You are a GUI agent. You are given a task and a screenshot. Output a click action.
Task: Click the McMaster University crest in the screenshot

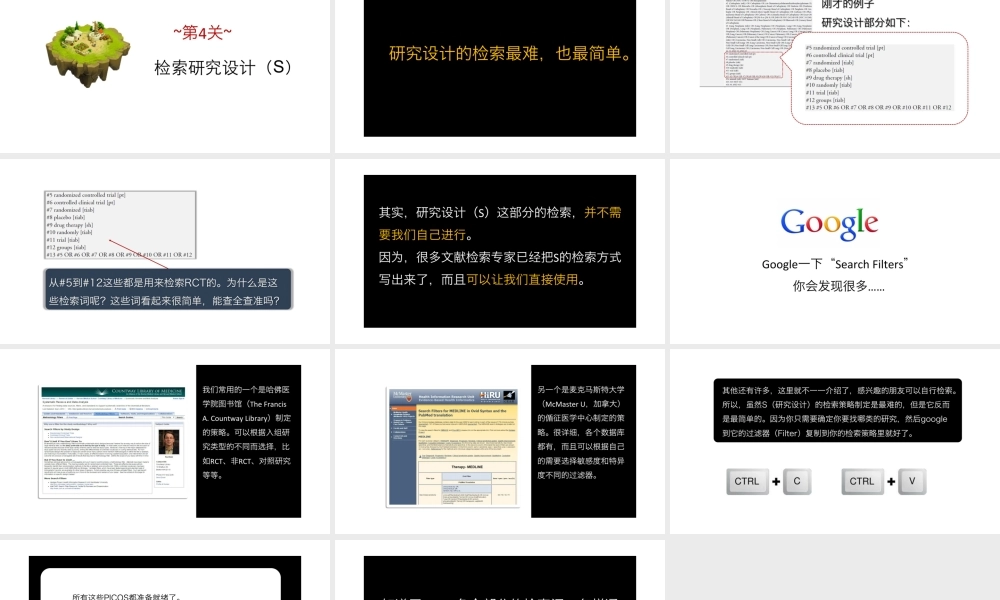pos(400,394)
